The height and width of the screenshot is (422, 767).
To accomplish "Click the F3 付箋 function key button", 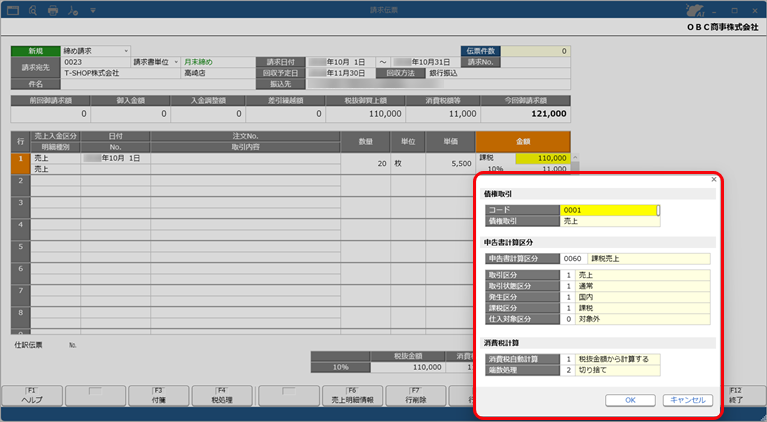I will [x=158, y=396].
